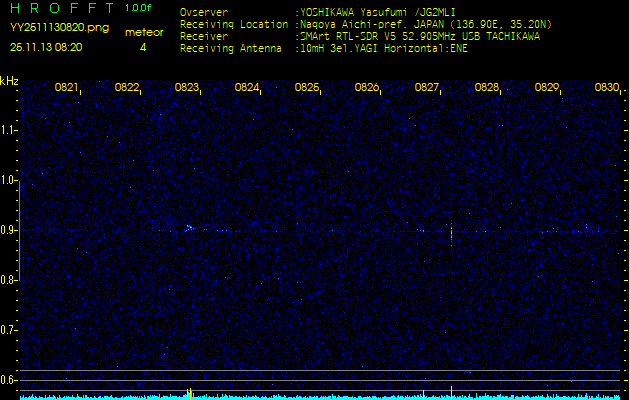Click the white vertical range bar beside 0.9 kHz
The image size is (629, 400).
click(19, 230)
